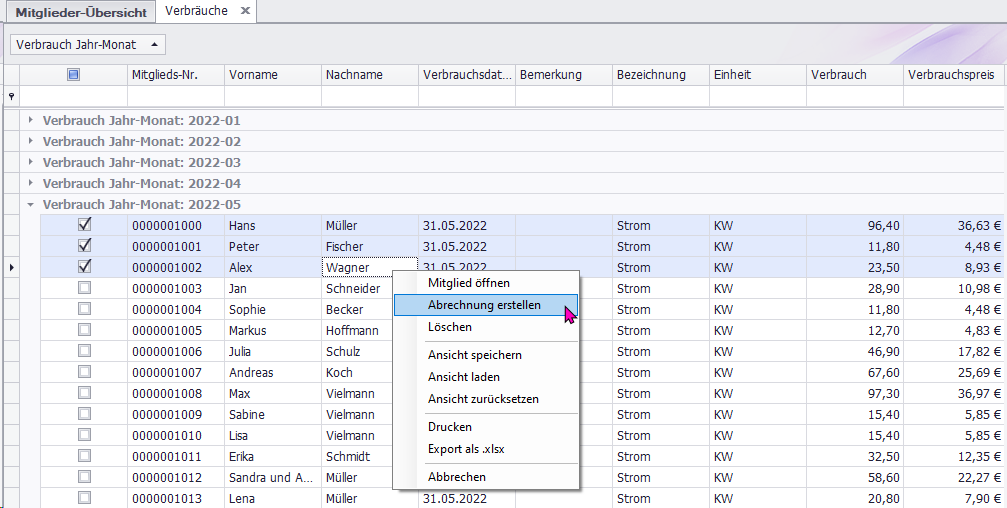Uncheck the checkbox for Peter Fischer
This screenshot has width=1007, height=508.
(x=85, y=246)
